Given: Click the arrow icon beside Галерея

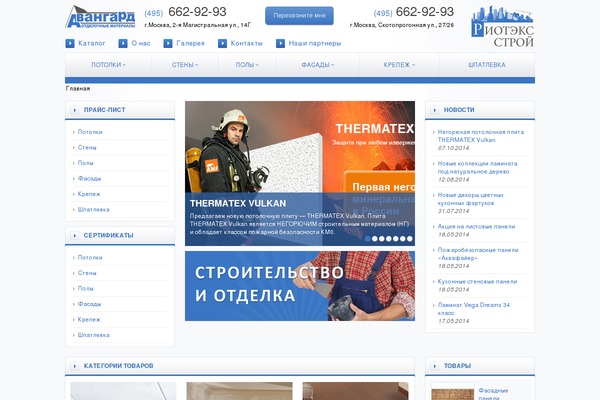Looking at the screenshot, I should [168, 44].
